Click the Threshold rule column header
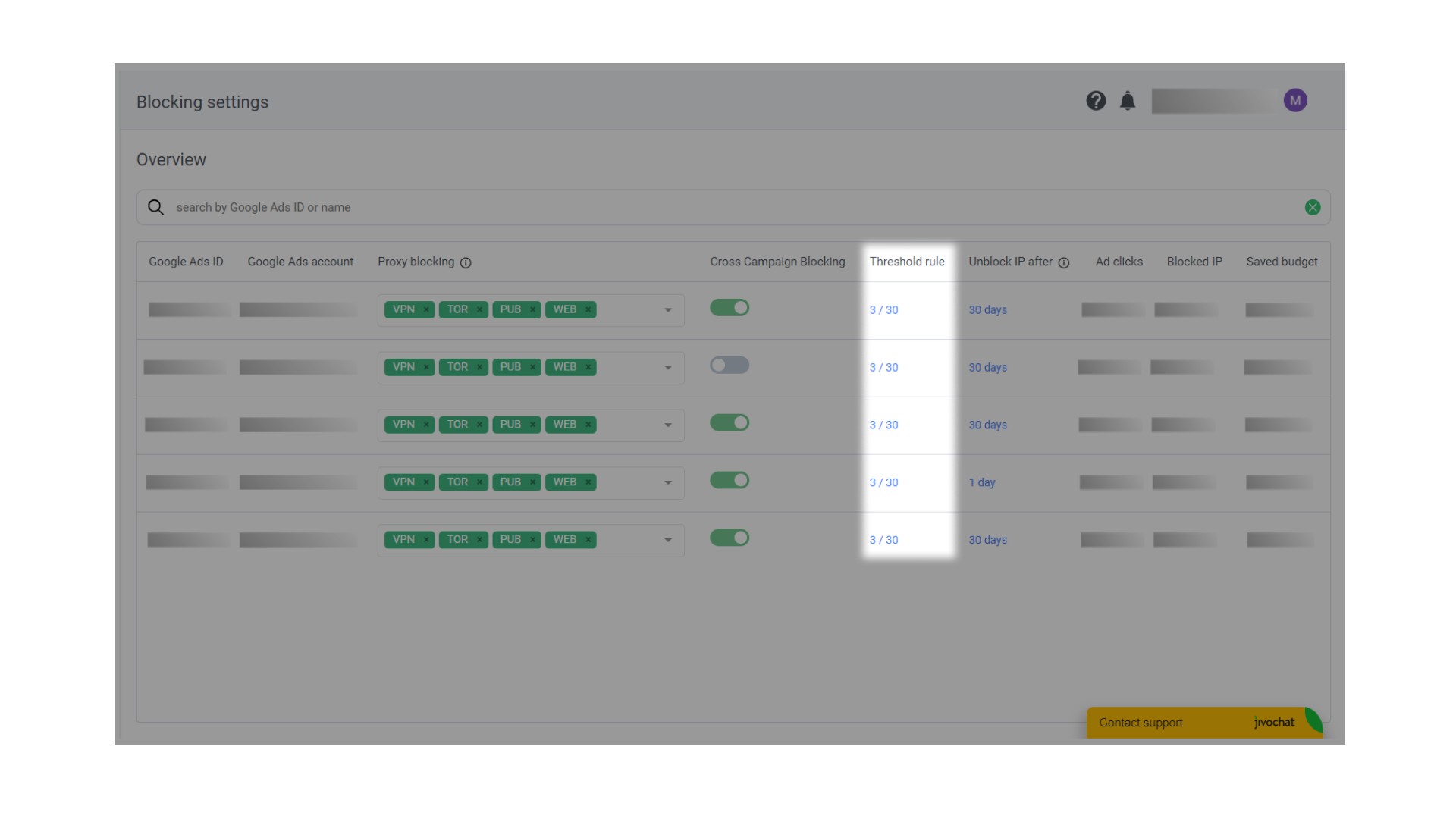 907,262
